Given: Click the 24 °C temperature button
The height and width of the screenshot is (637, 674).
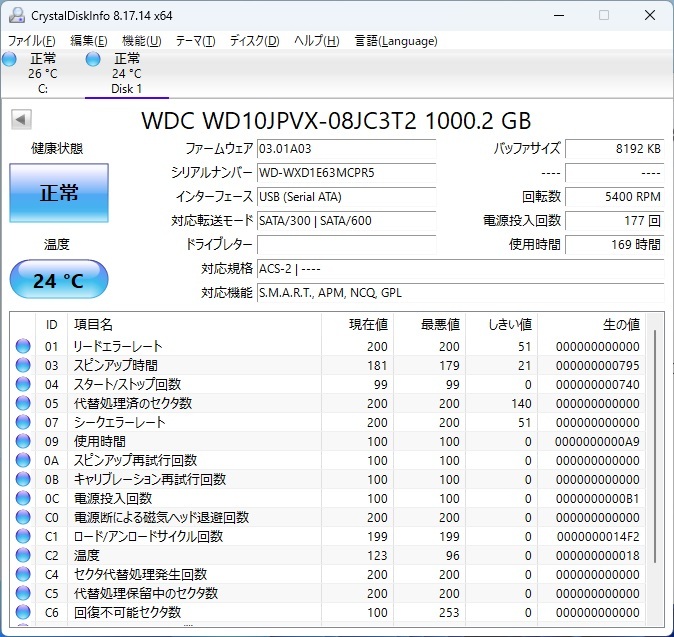Looking at the screenshot, I should click(58, 280).
